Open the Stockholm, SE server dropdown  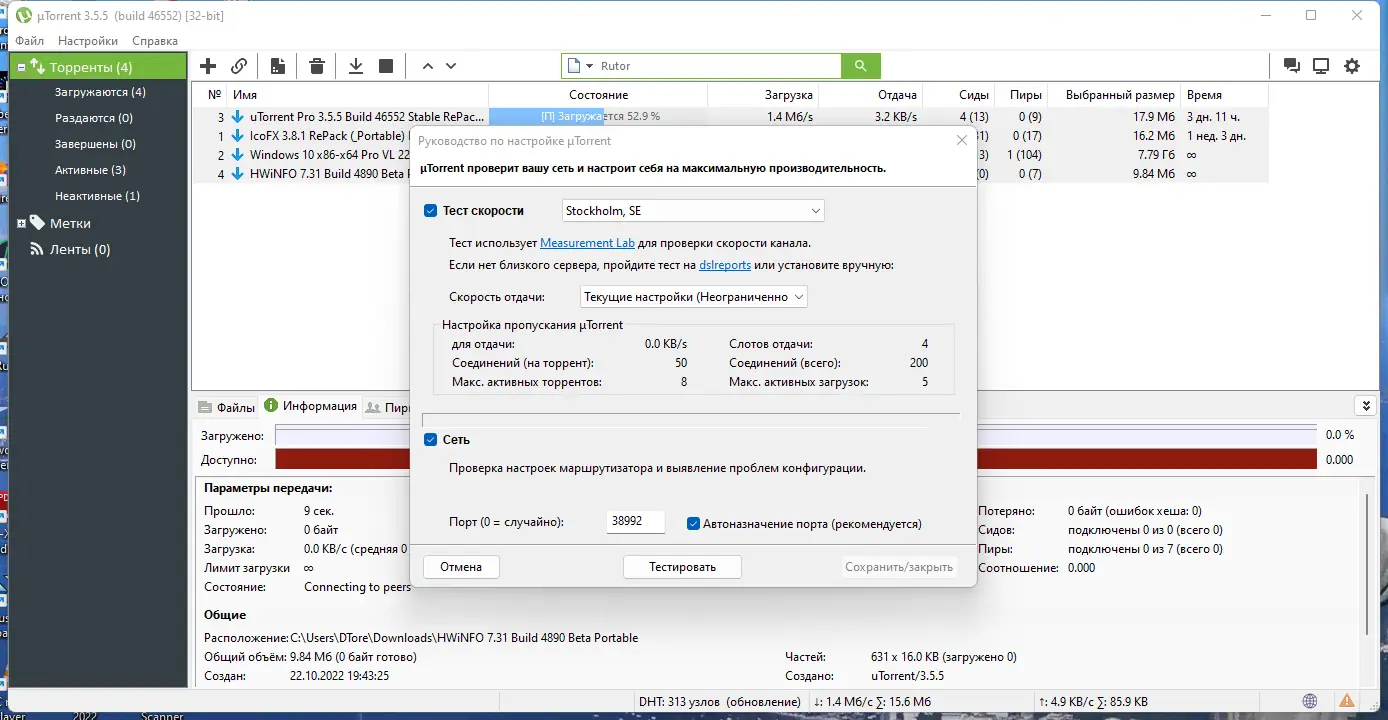coord(692,211)
